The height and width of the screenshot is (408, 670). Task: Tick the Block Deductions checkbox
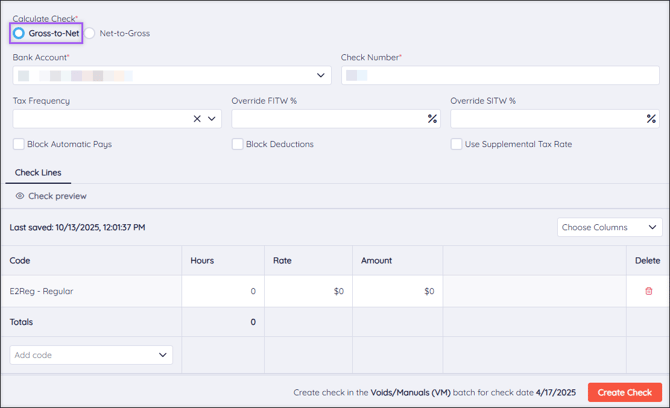(237, 144)
